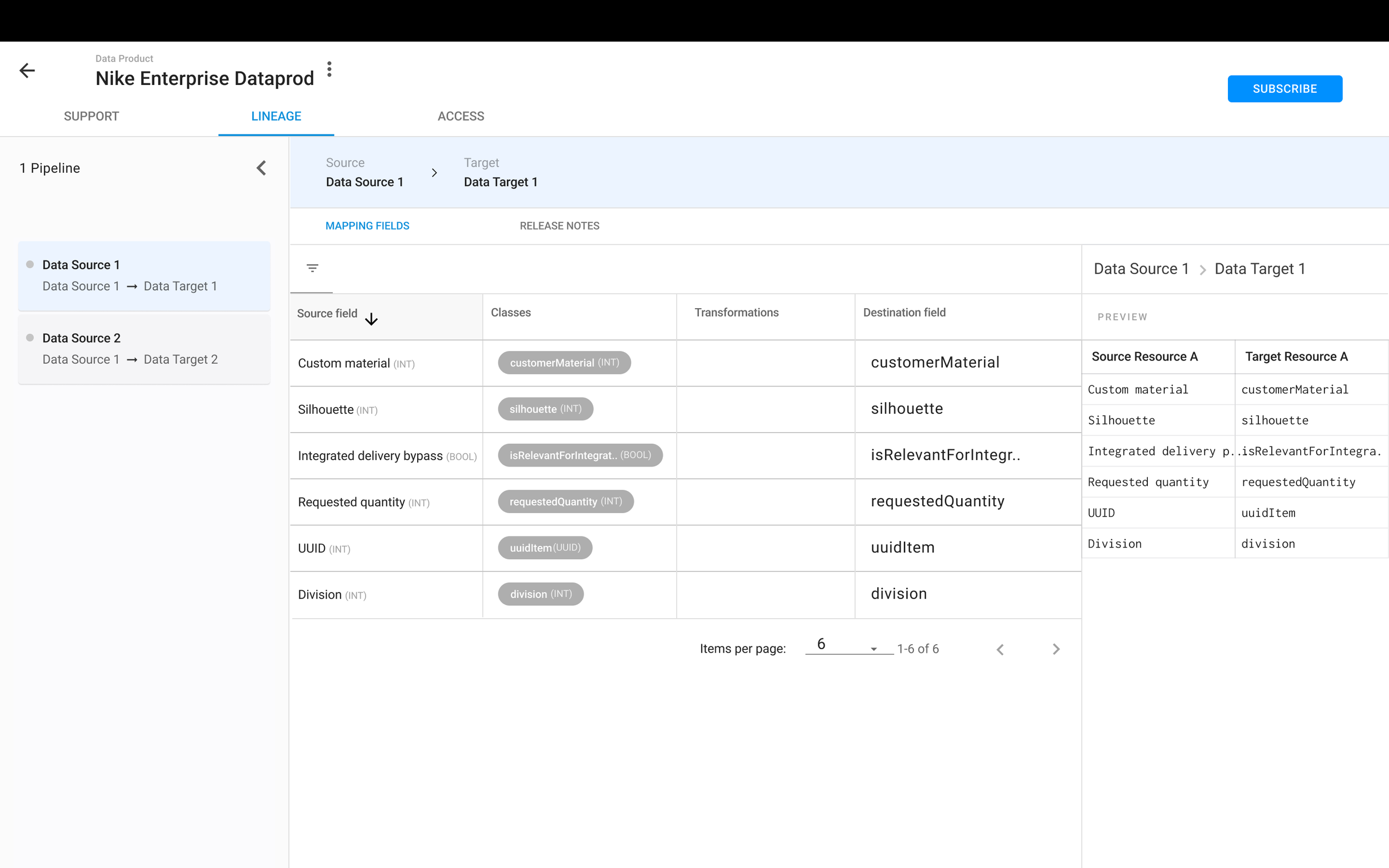This screenshot has width=1389, height=868.
Task: Click the Transformations column header
Action: [x=736, y=312]
